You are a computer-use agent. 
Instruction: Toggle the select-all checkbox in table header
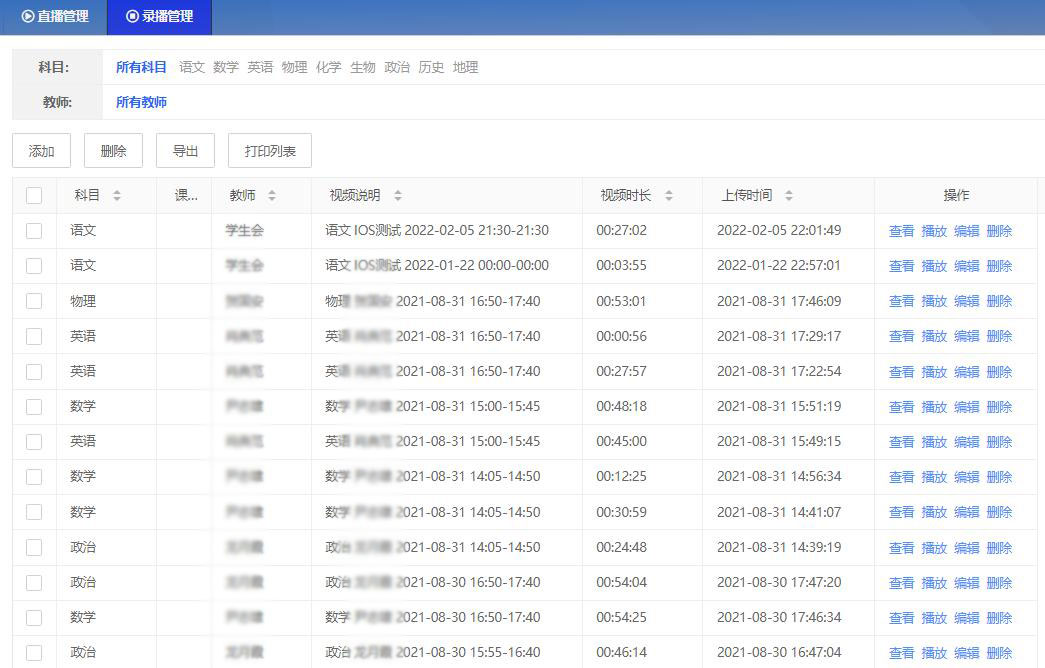tap(34, 196)
